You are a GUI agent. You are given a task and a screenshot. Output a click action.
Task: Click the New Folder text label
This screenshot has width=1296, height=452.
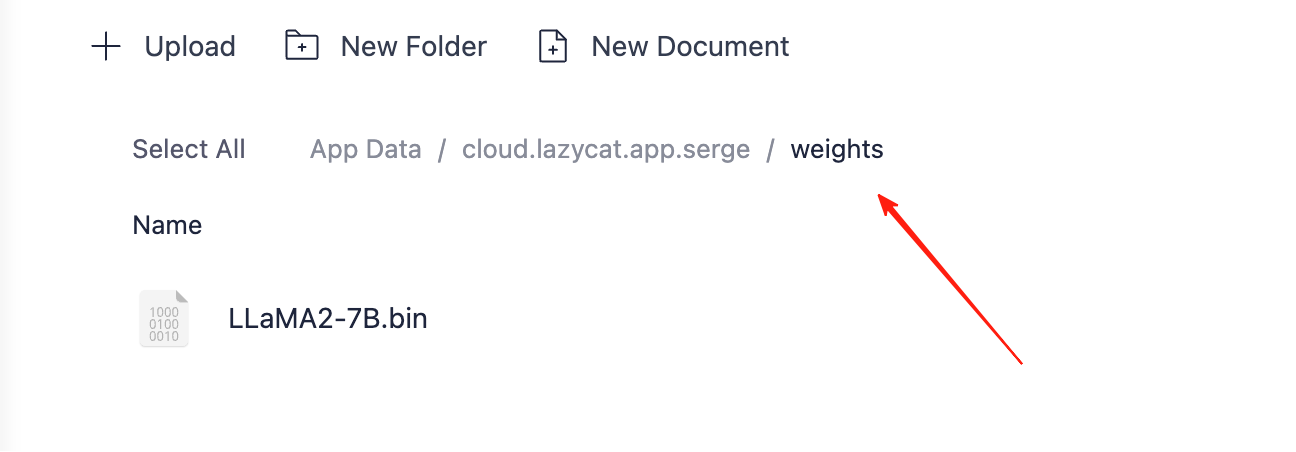pos(414,47)
